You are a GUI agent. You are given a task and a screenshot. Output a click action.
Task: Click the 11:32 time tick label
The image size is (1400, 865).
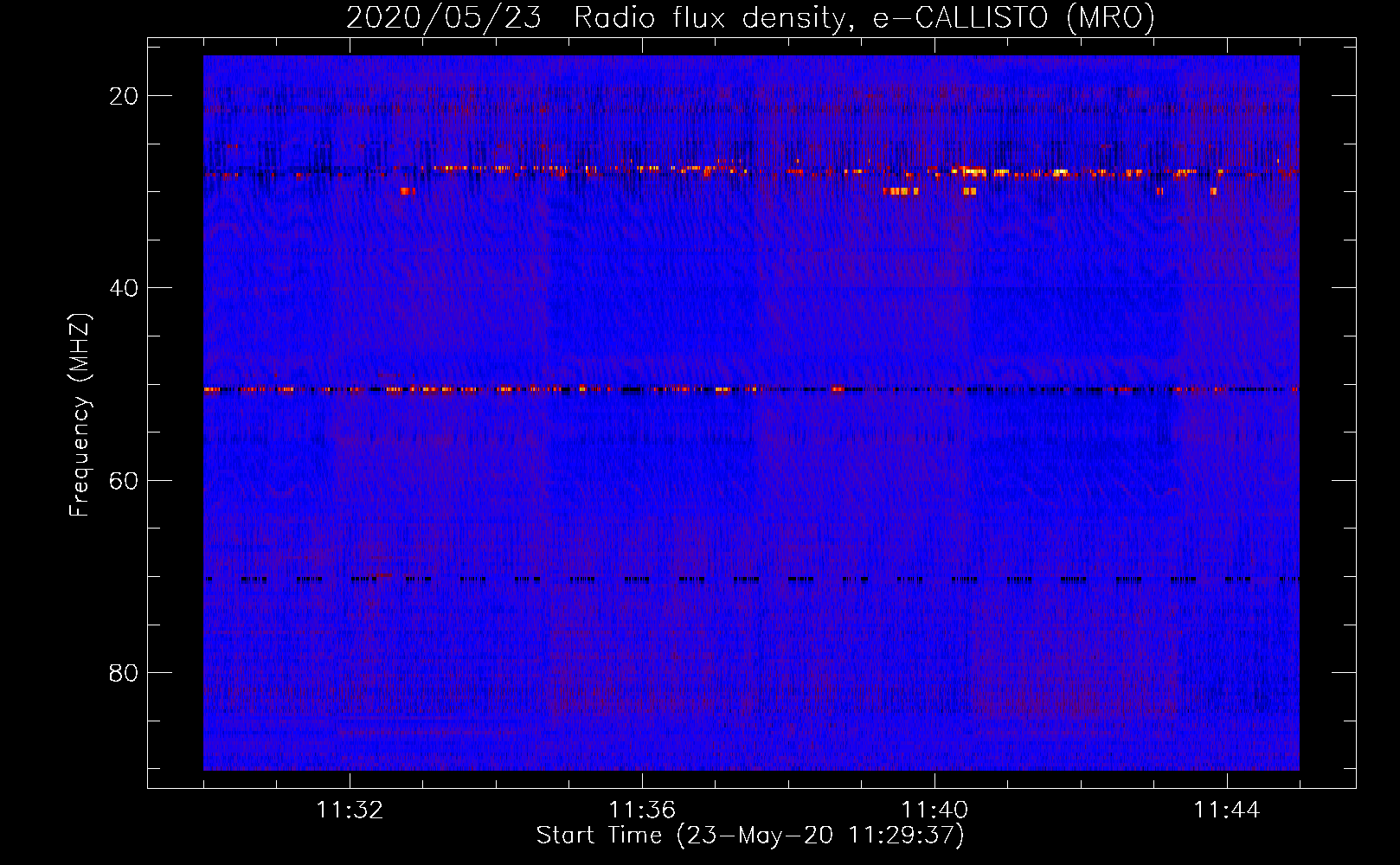click(x=350, y=811)
